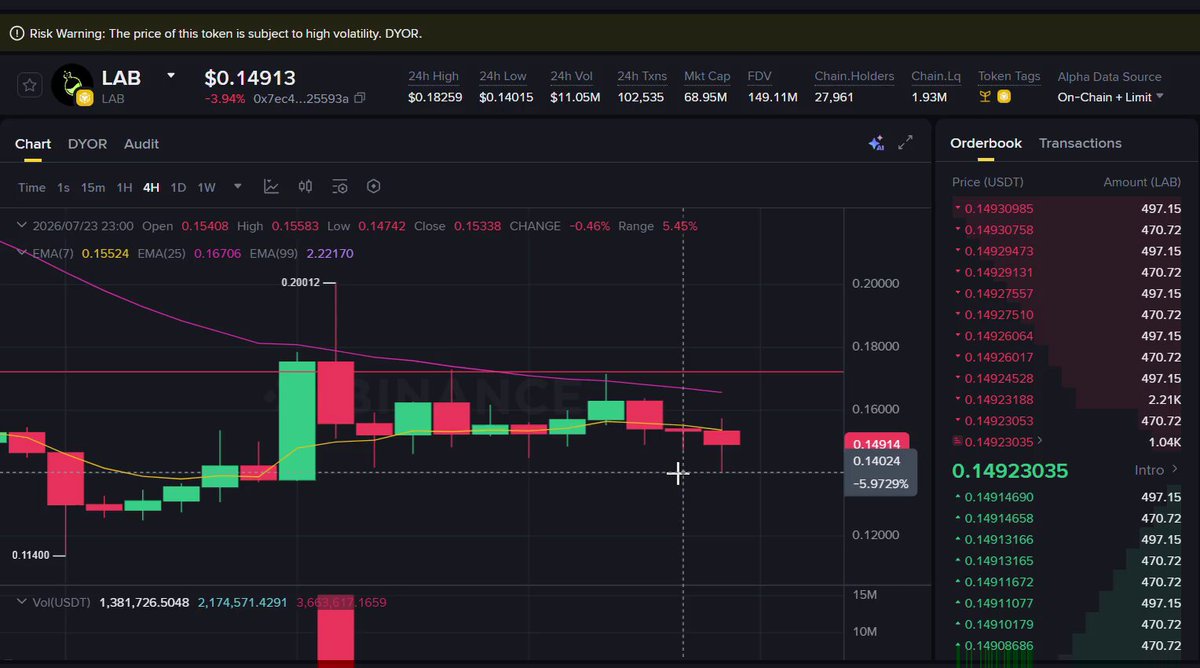Collapse the OHLC candle info row chevron

[21, 226]
